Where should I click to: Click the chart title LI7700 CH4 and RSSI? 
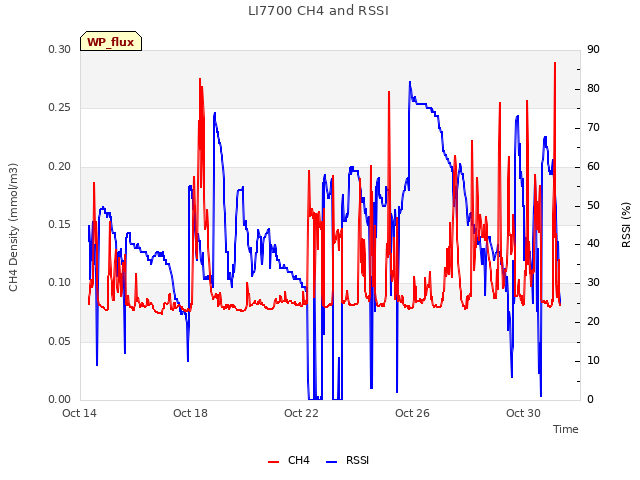click(x=318, y=11)
